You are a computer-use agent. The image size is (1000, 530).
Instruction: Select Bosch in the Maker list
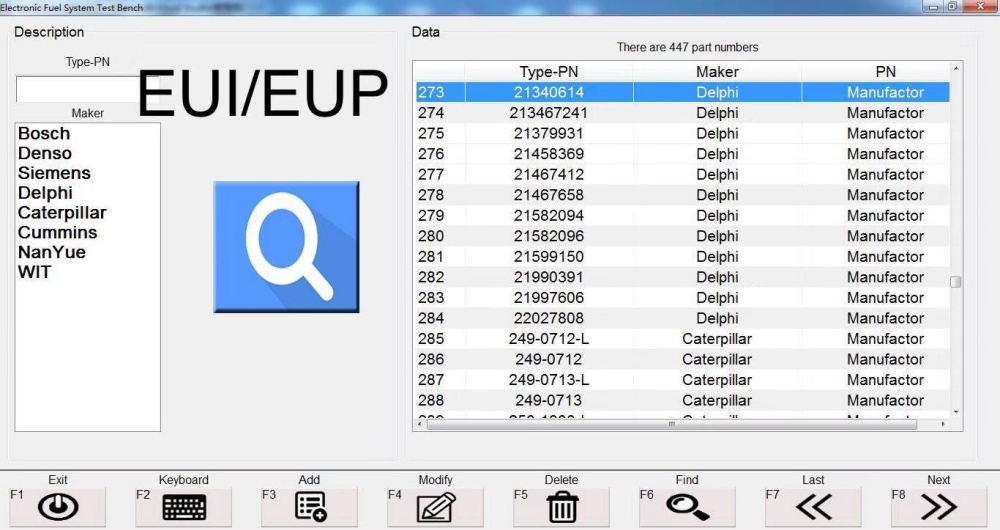44,134
